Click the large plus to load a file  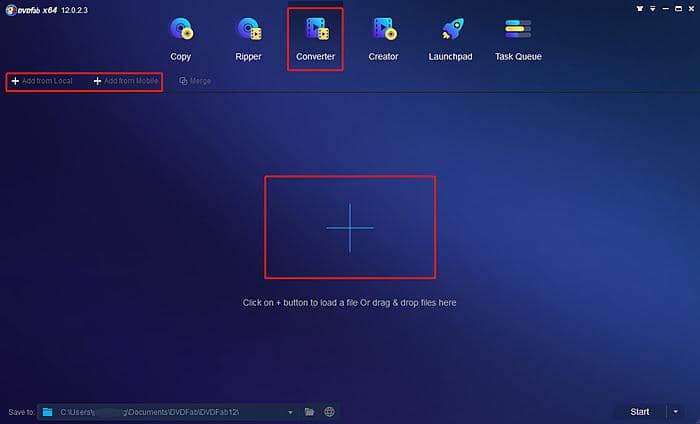point(350,228)
